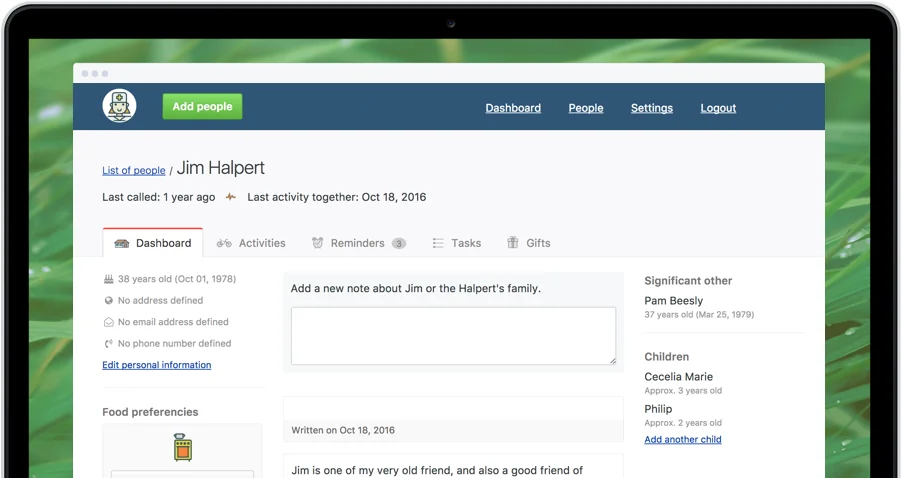Viewport: 902px width, 478px height.
Task: Click the gift box icon
Action: (x=513, y=243)
